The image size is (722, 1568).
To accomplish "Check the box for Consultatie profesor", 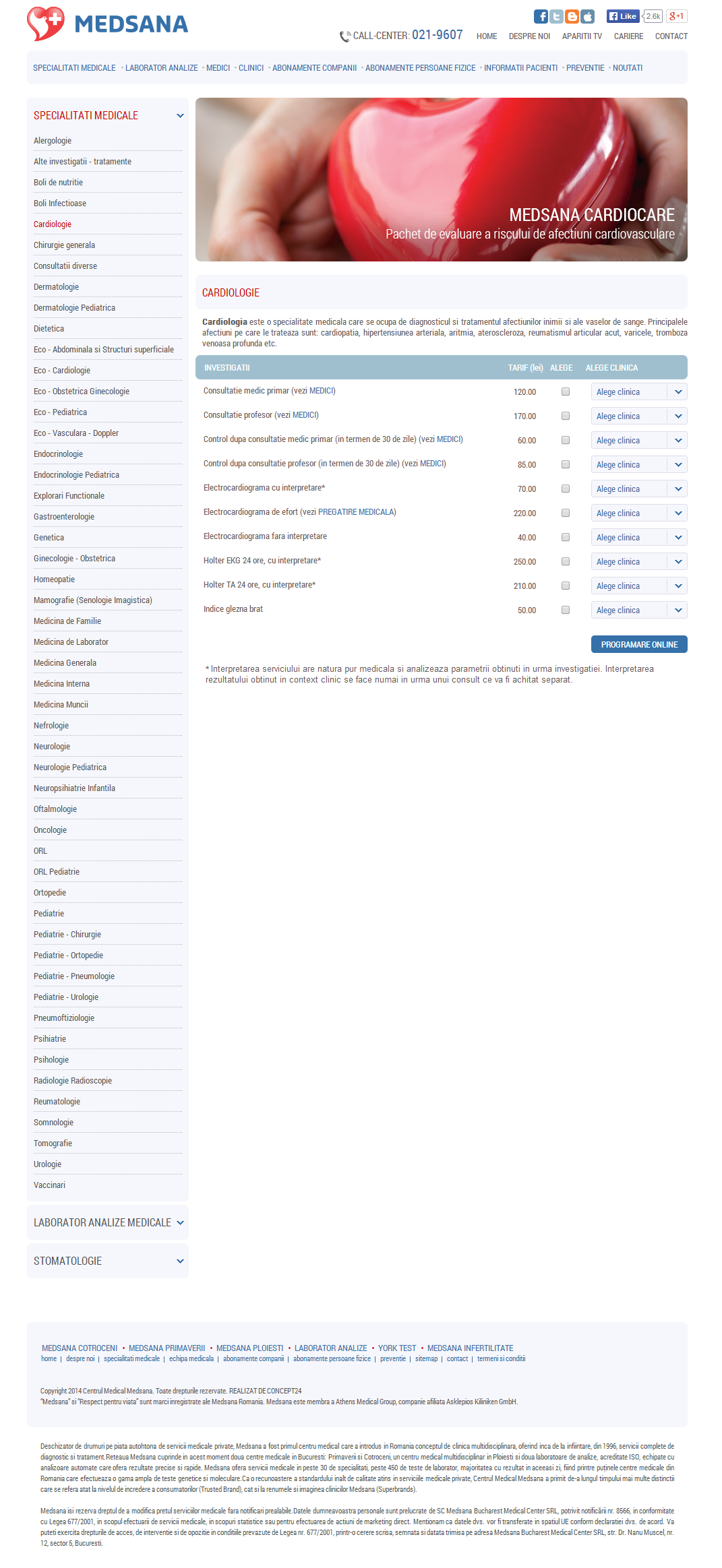I will 566,416.
